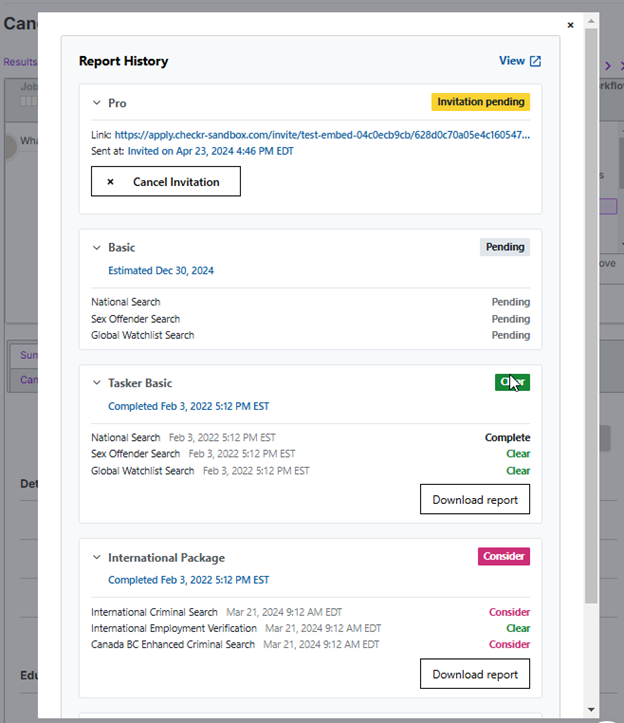
Task: Open the external-link icon beside View
Action: click(x=535, y=61)
